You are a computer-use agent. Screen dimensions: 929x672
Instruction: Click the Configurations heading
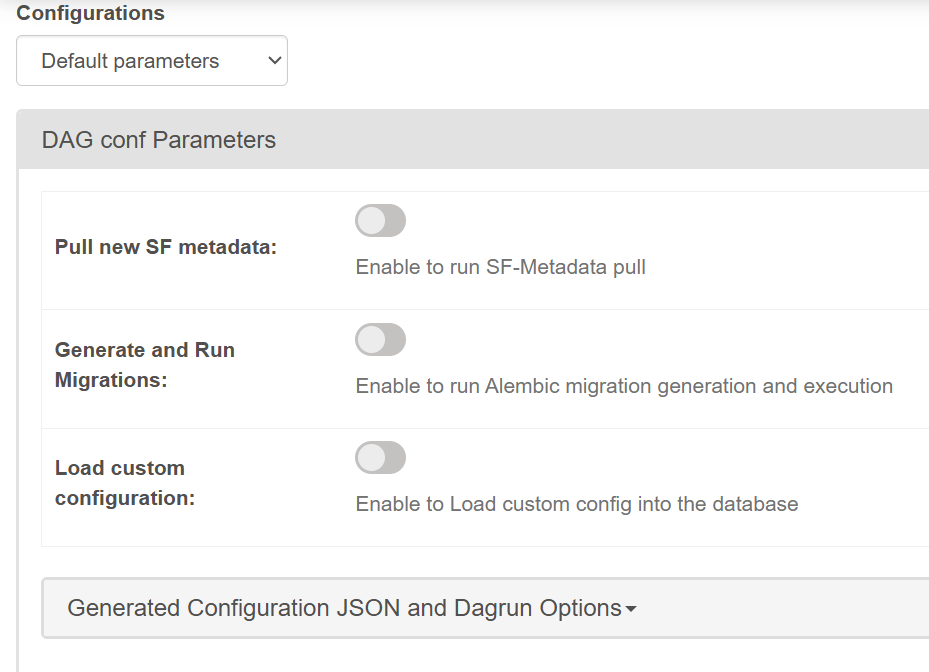[x=90, y=14]
